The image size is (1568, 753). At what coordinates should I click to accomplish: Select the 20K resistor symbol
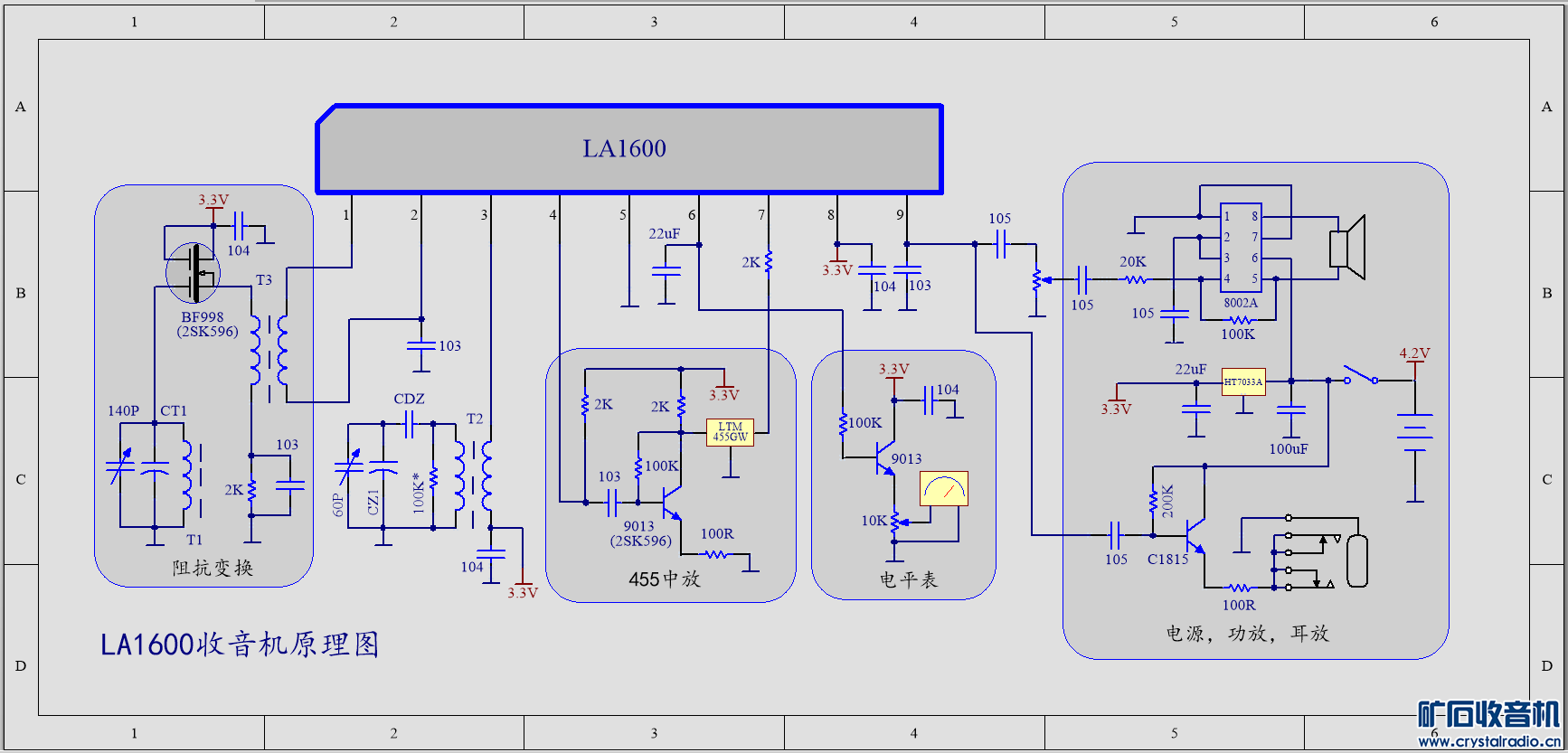[x=1135, y=279]
